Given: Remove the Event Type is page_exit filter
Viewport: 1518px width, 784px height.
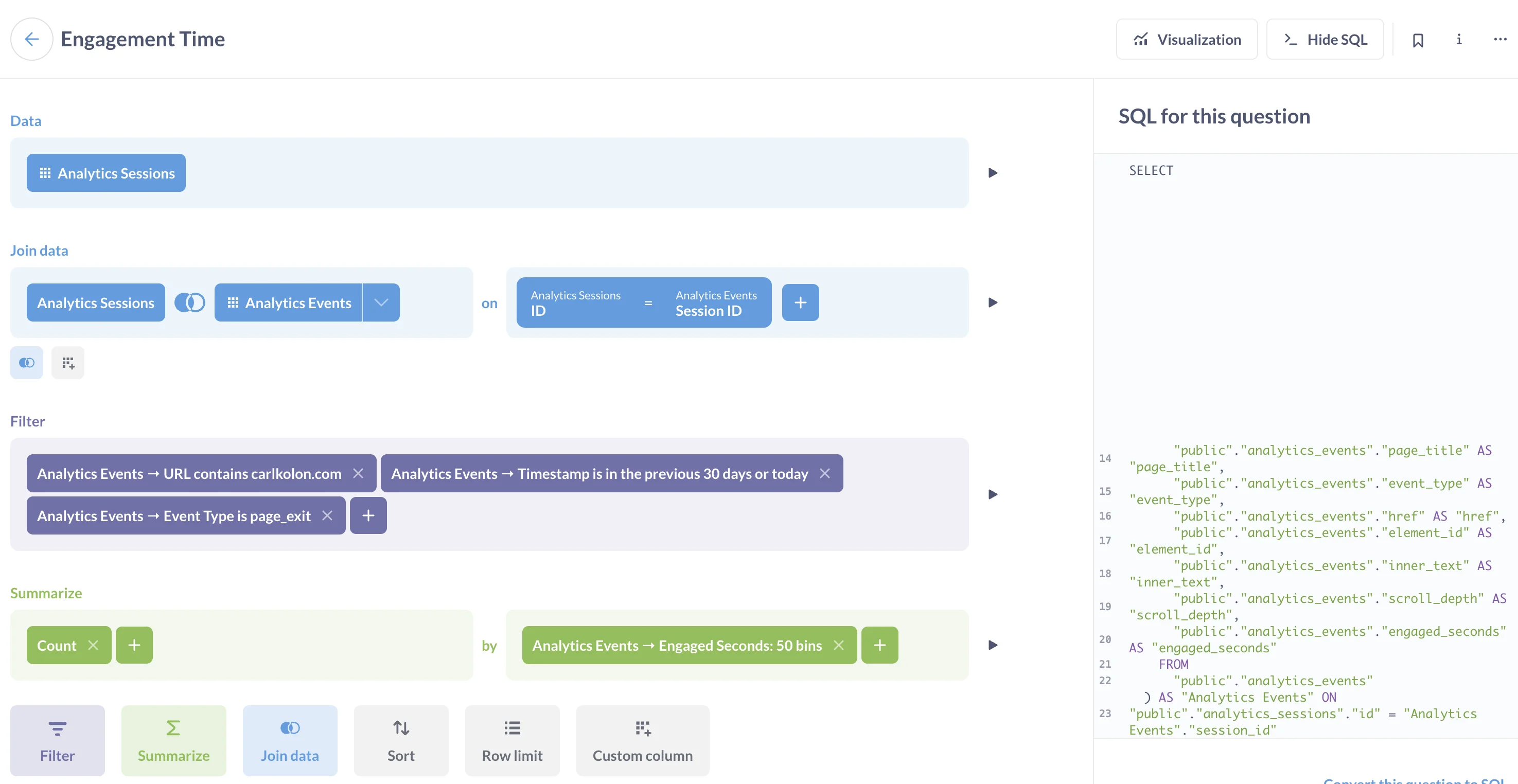Looking at the screenshot, I should point(327,516).
